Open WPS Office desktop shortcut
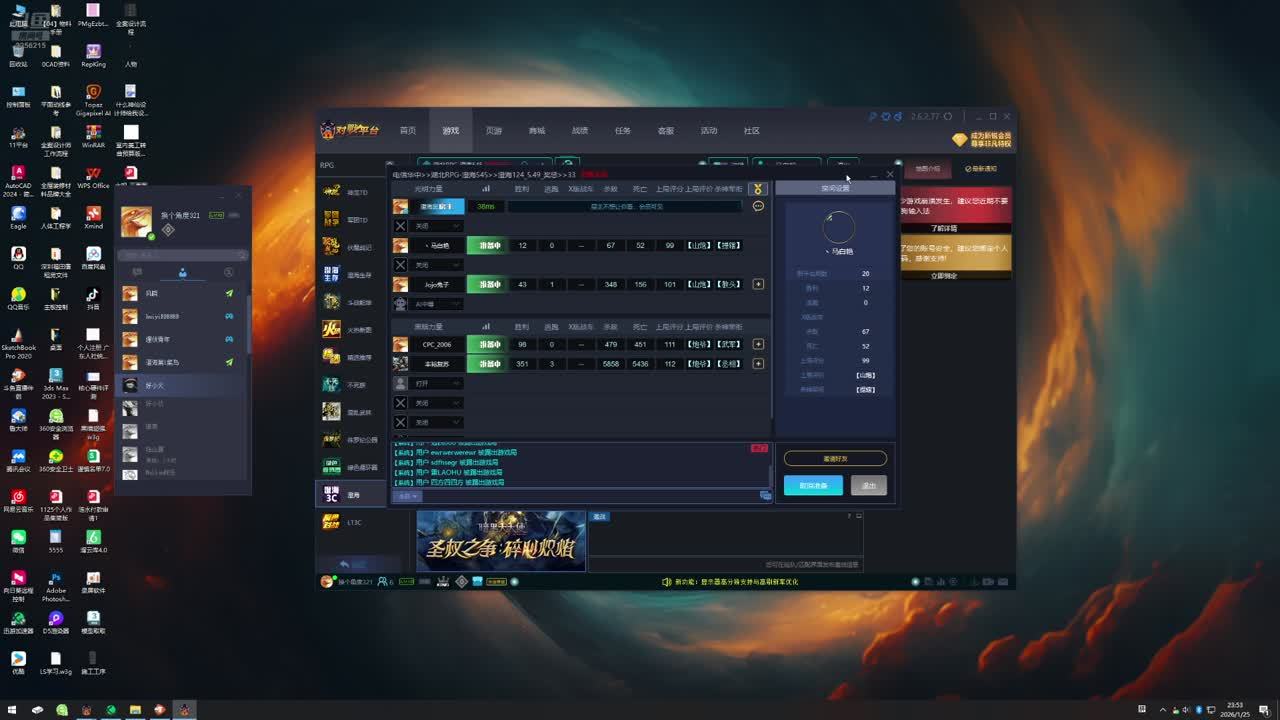 point(93,174)
